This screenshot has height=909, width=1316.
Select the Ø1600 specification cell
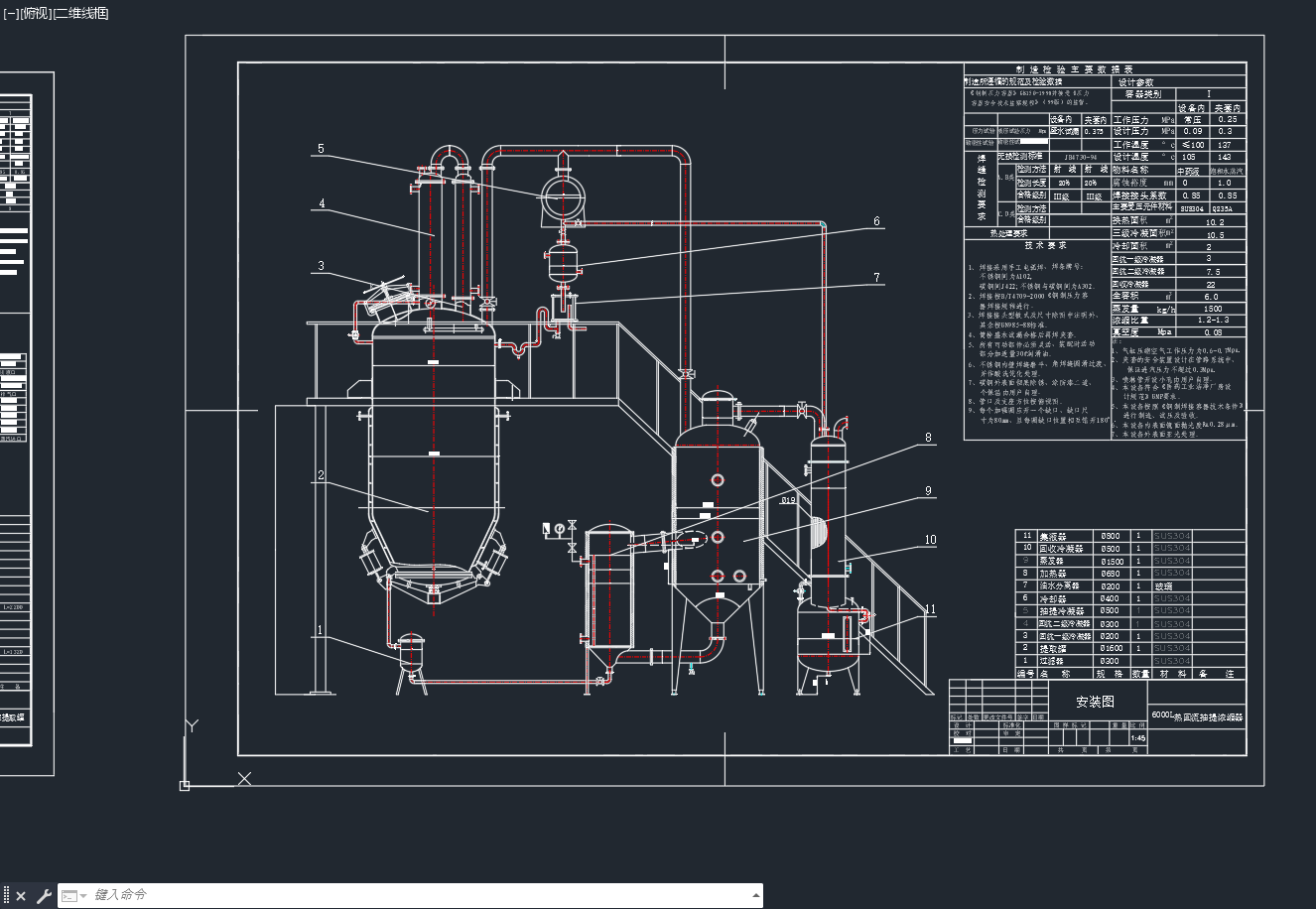[1112, 648]
